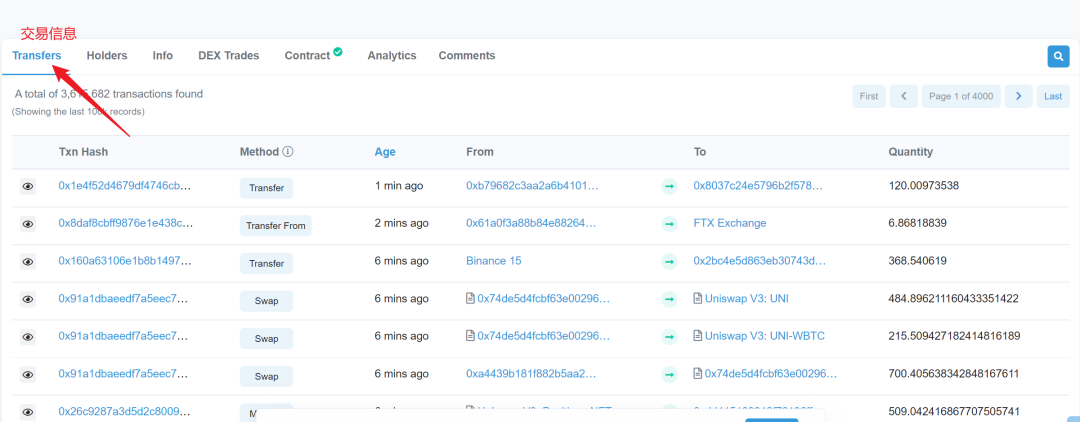Viewport: 1080px width, 422px height.
Task: Click the contract file icon beside Uniswap V3: UNI
Action: tap(698, 299)
